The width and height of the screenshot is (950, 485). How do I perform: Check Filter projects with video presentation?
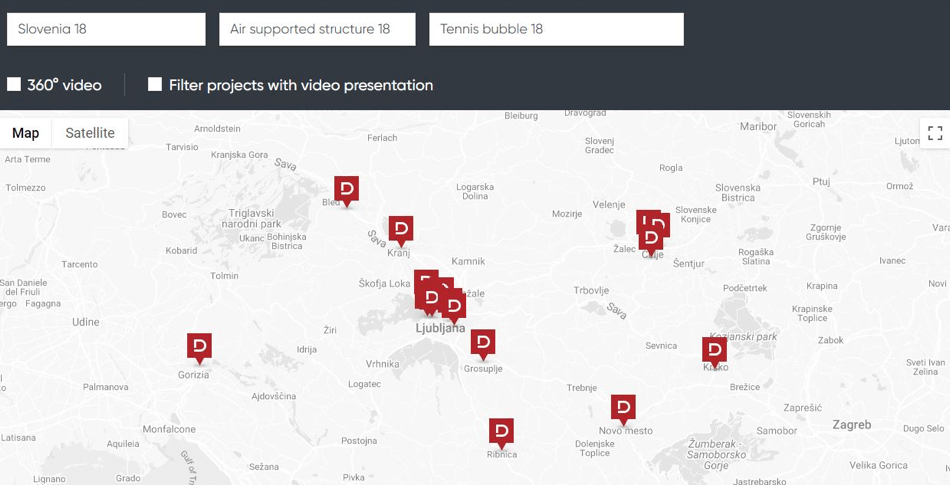155,84
